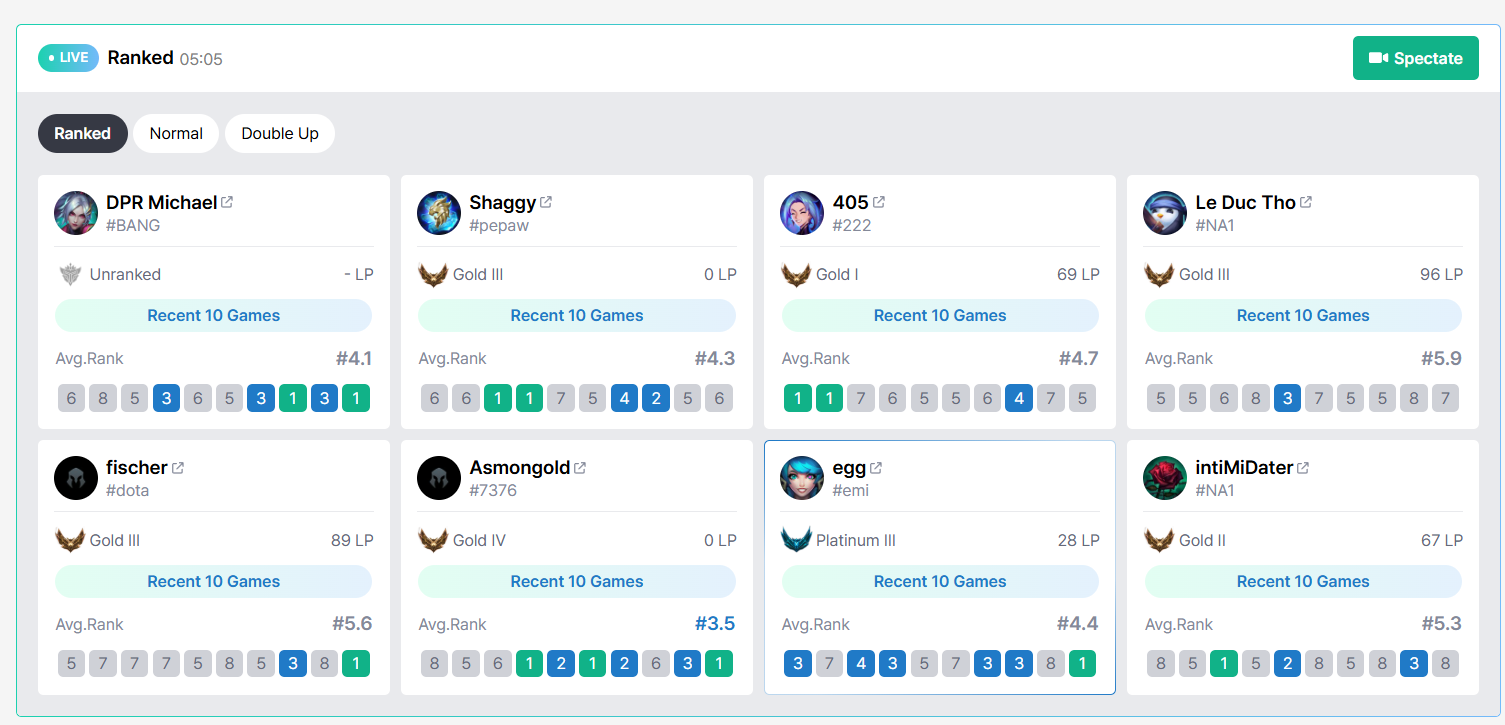Open the fischer player name link

(136, 467)
